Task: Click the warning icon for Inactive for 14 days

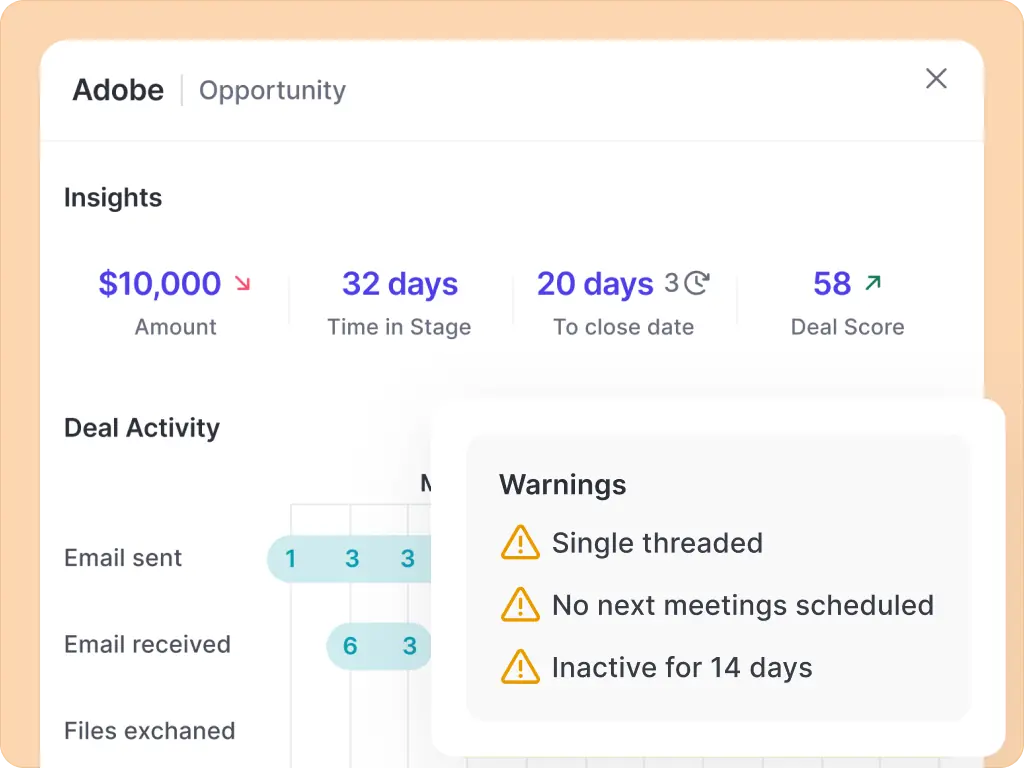Action: [x=520, y=667]
